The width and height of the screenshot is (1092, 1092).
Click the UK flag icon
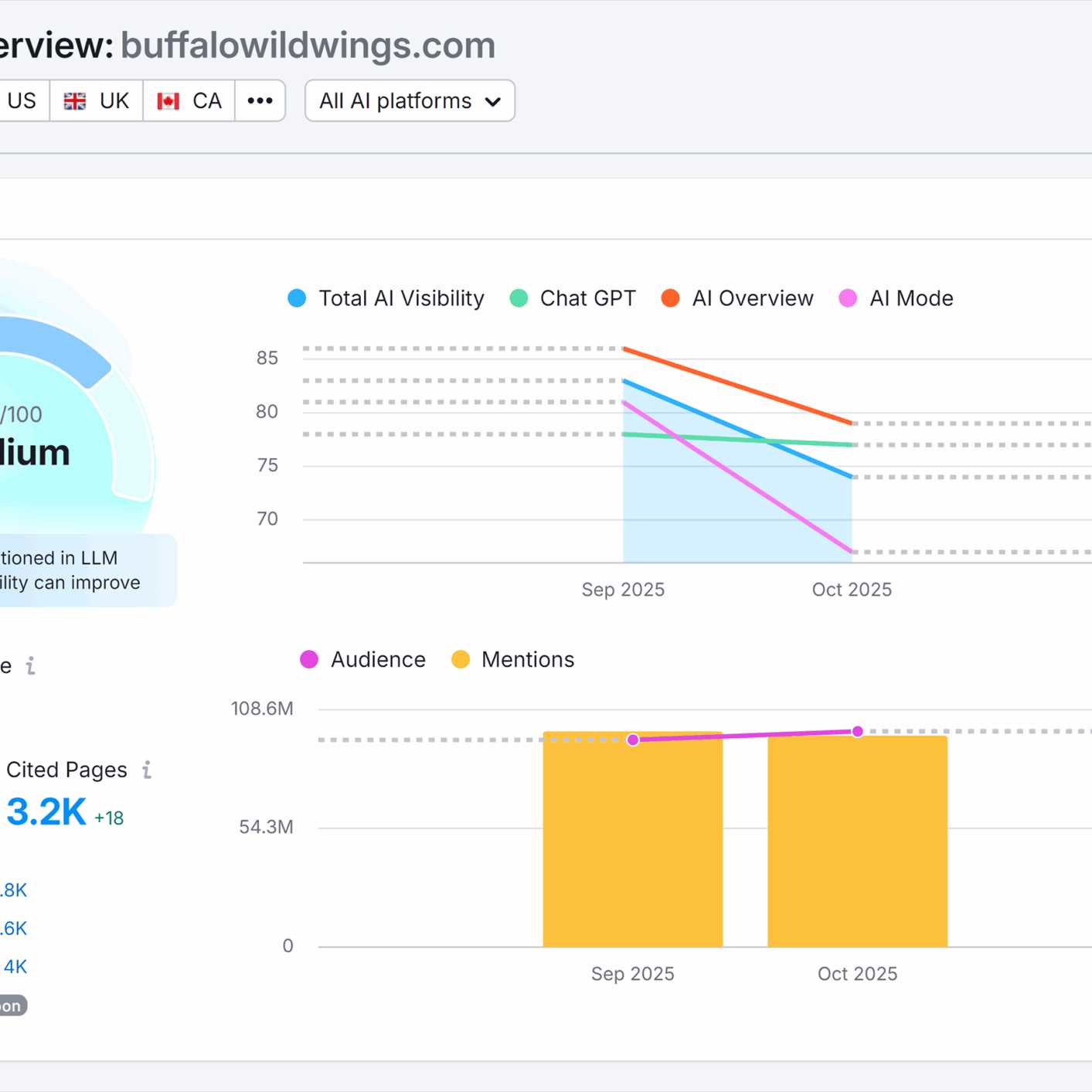pos(75,101)
